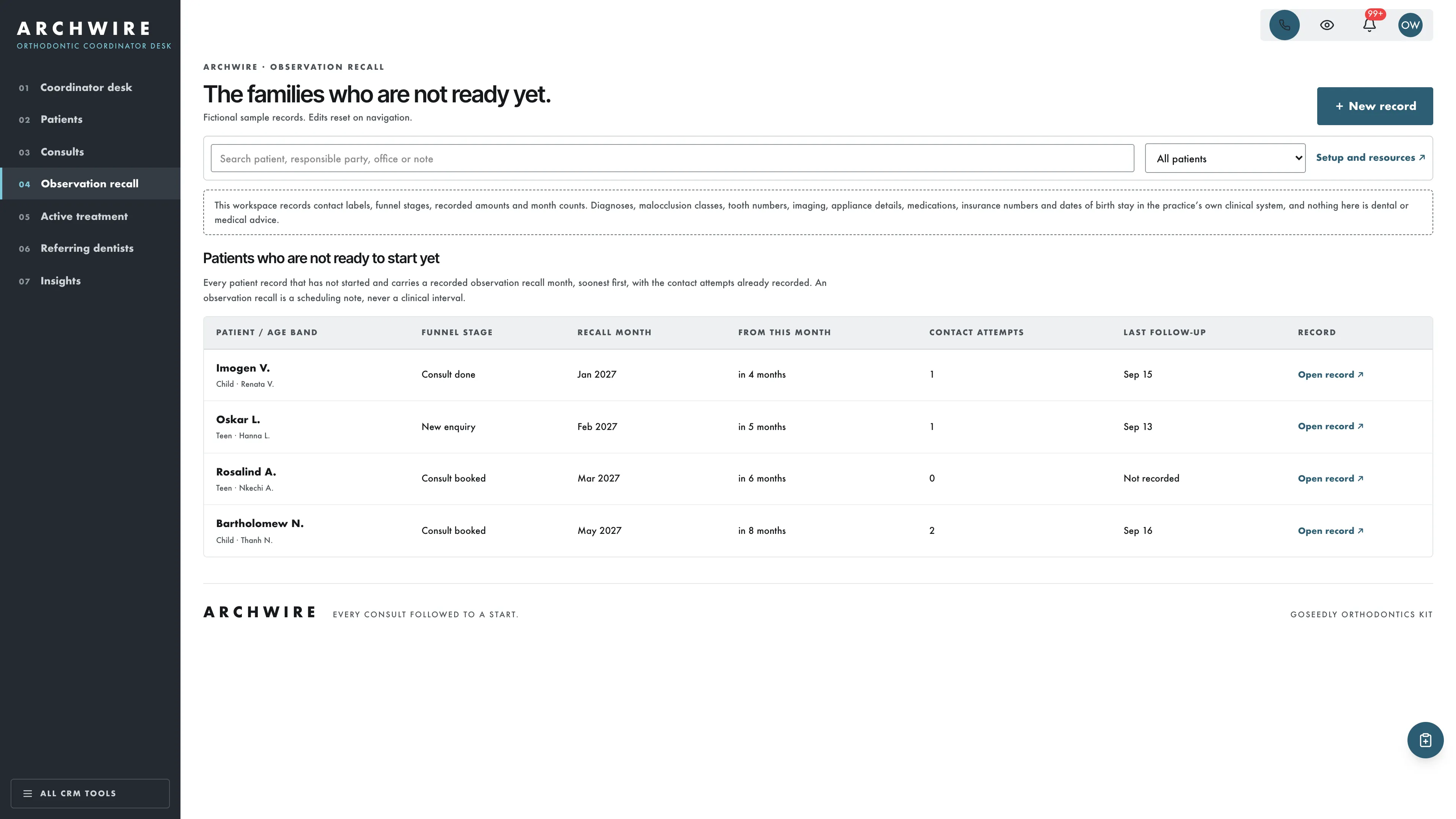1456x819 pixels.
Task: Click the phone call icon in header
Action: click(x=1284, y=25)
